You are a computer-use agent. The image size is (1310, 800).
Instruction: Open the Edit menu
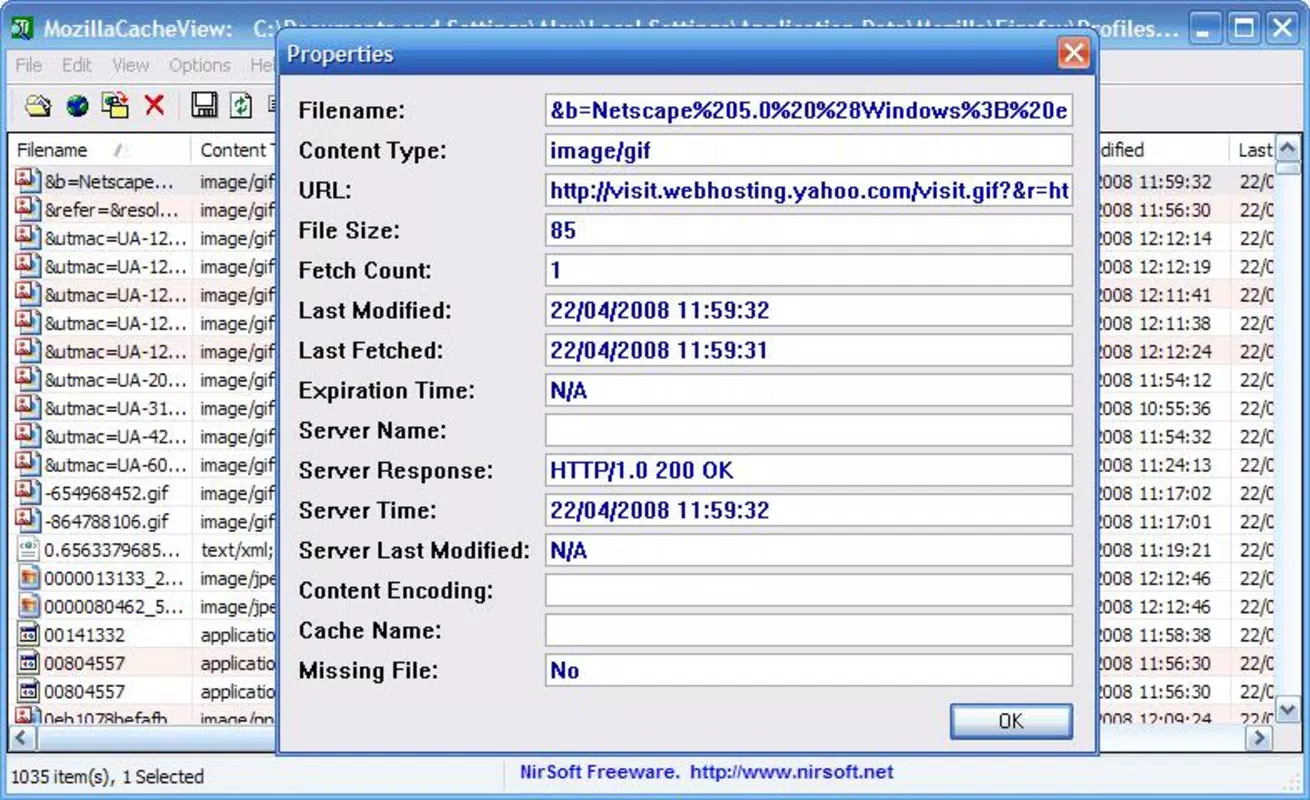77,65
